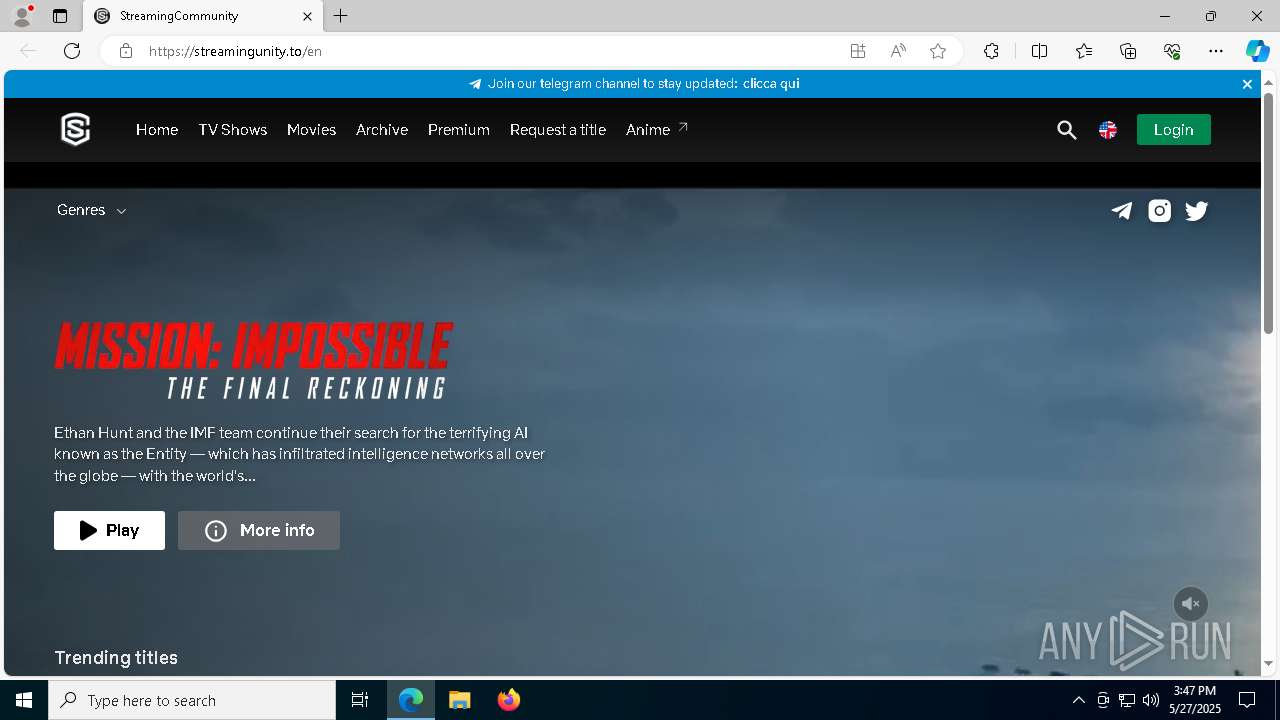Image resolution: width=1280 pixels, height=720 pixels.
Task: Open the TV Shows section
Action: (x=233, y=130)
